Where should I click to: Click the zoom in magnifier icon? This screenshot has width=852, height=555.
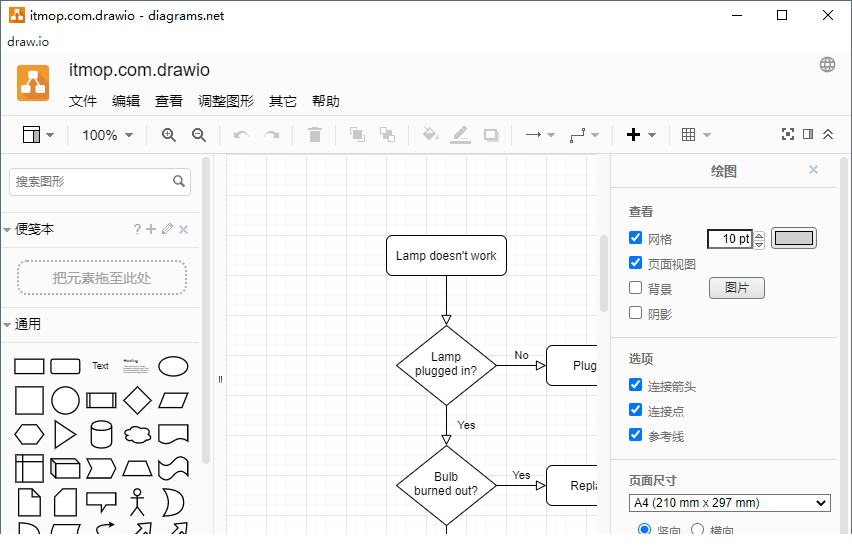[x=169, y=135]
